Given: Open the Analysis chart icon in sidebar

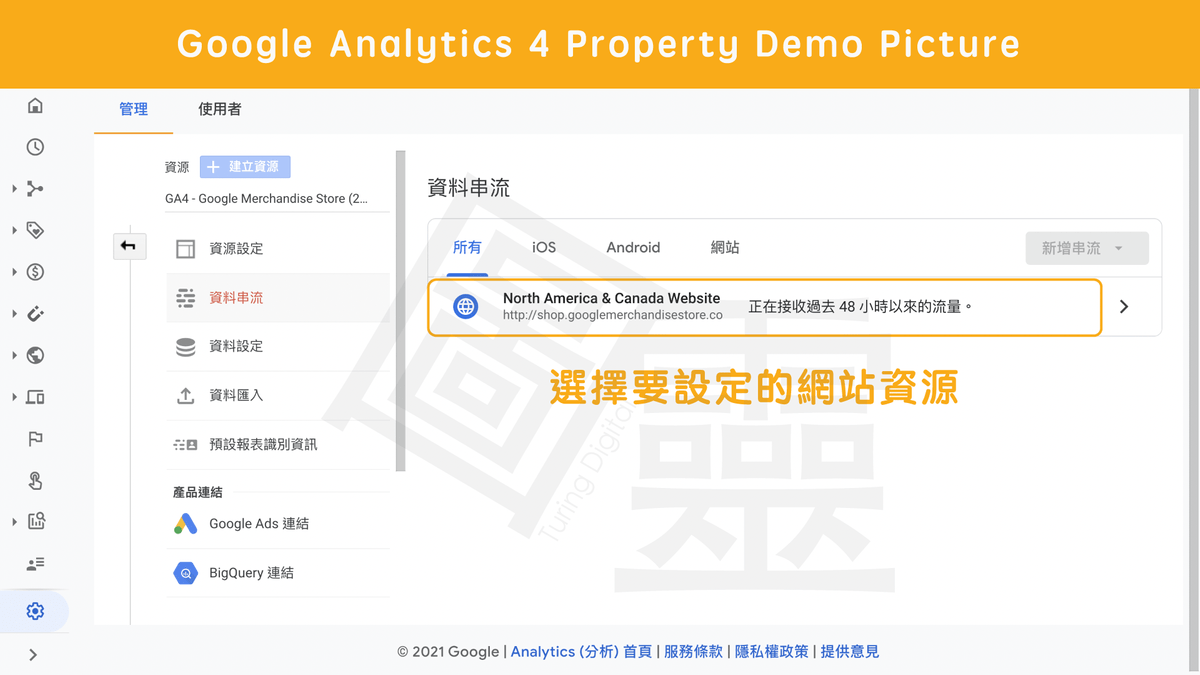Looking at the screenshot, I should coord(35,521).
